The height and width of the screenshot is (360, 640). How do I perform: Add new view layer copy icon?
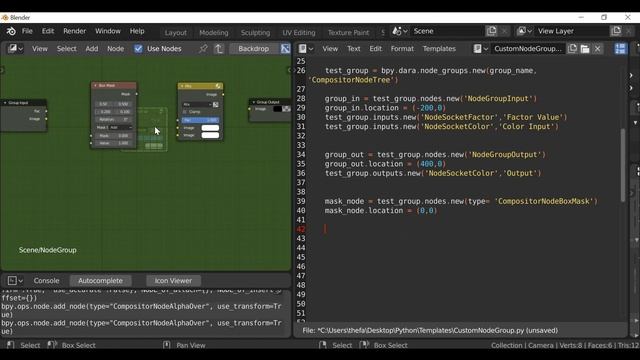coord(616,31)
